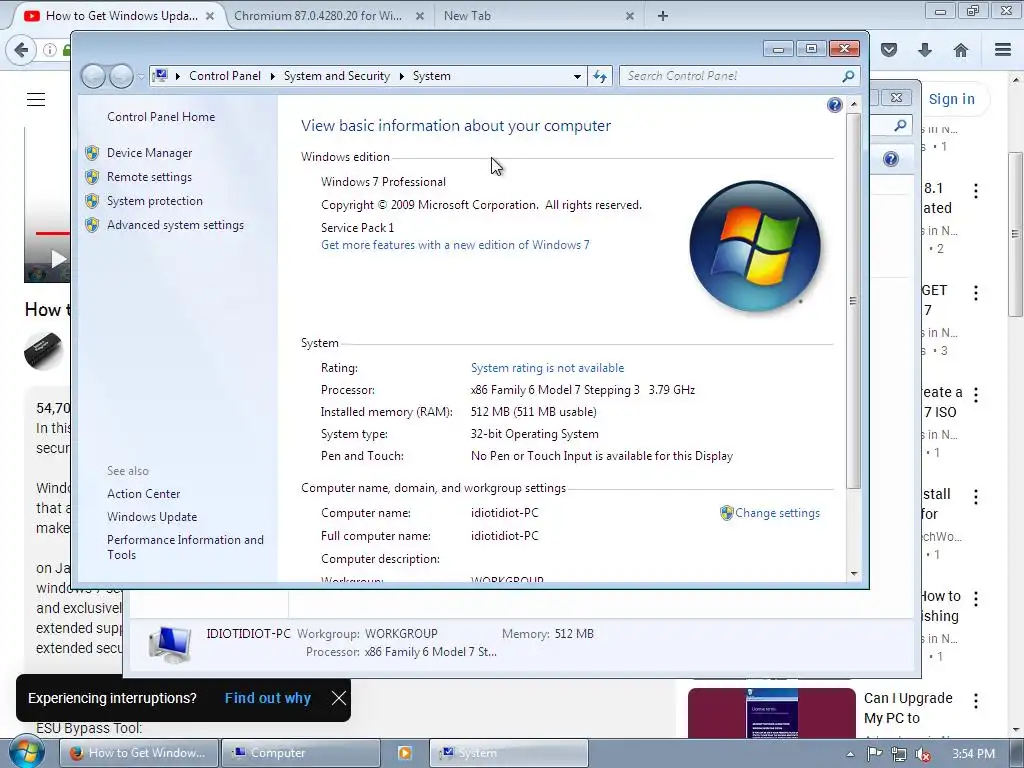Switch to the YouTube Windows Update tab
Image resolution: width=1024 pixels, height=768 pixels.
[121, 16]
